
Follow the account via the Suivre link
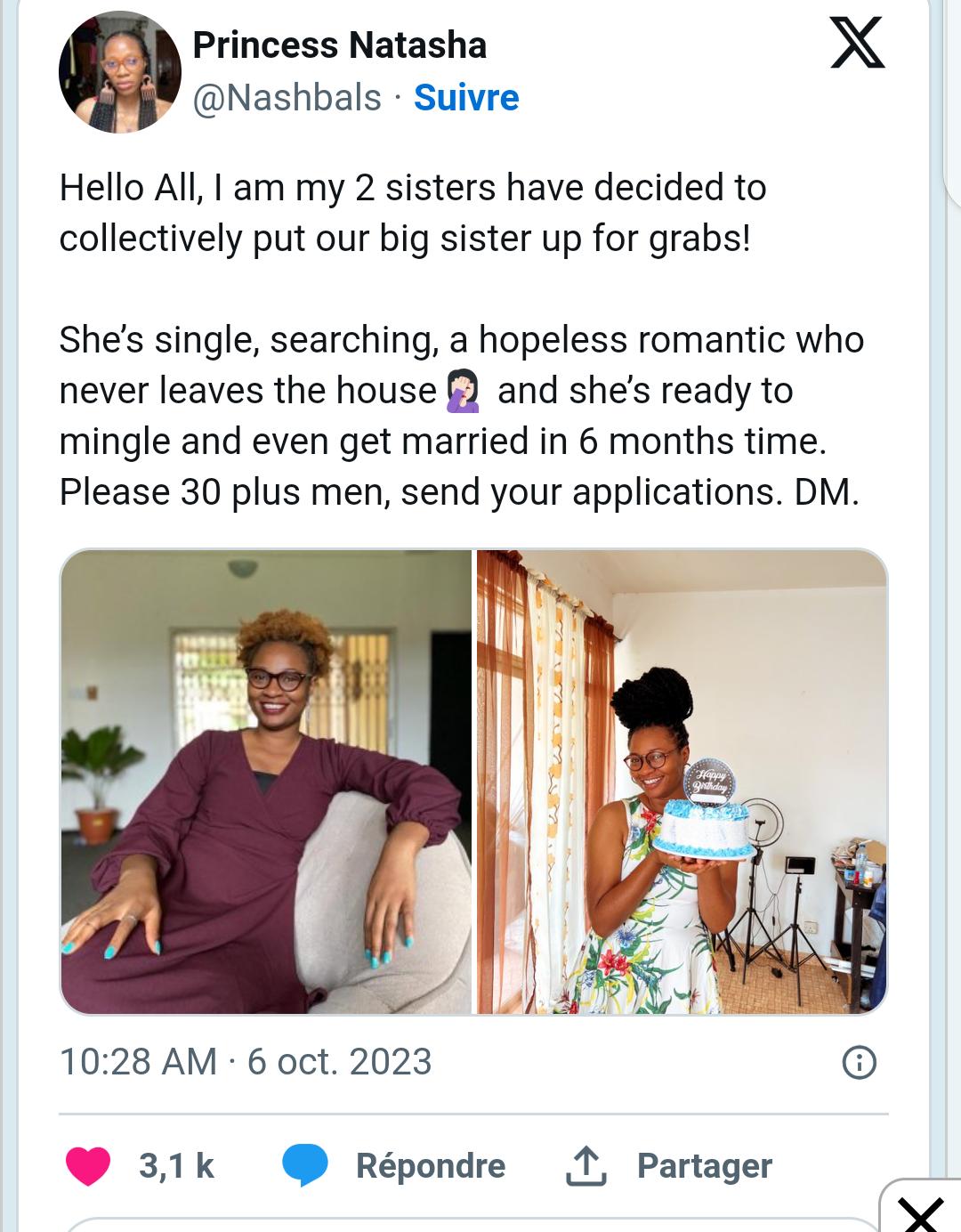(x=466, y=98)
